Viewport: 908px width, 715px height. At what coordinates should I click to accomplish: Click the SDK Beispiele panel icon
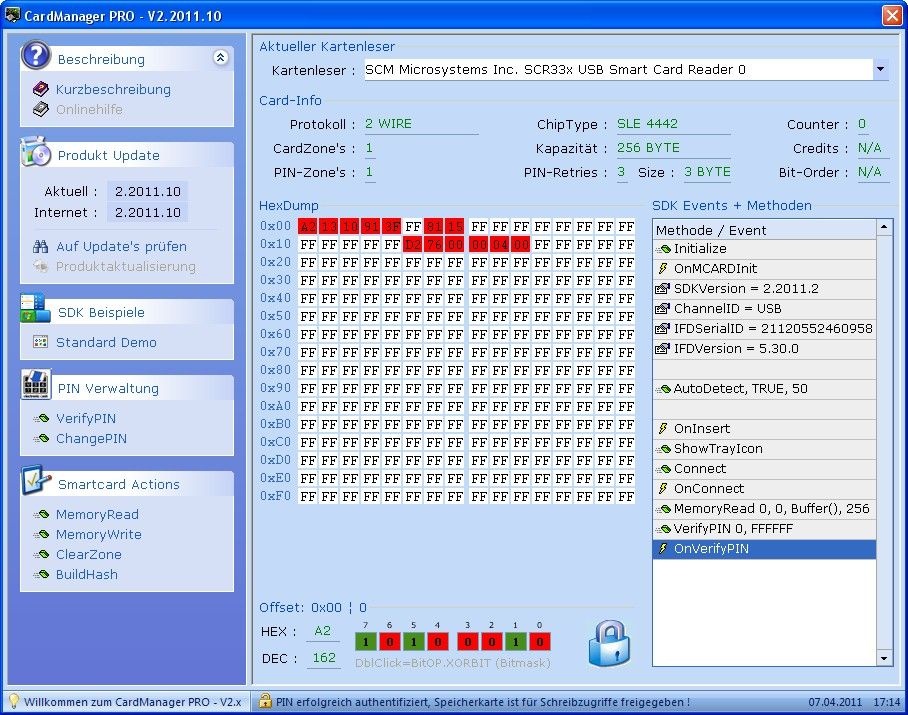pyautogui.click(x=36, y=310)
